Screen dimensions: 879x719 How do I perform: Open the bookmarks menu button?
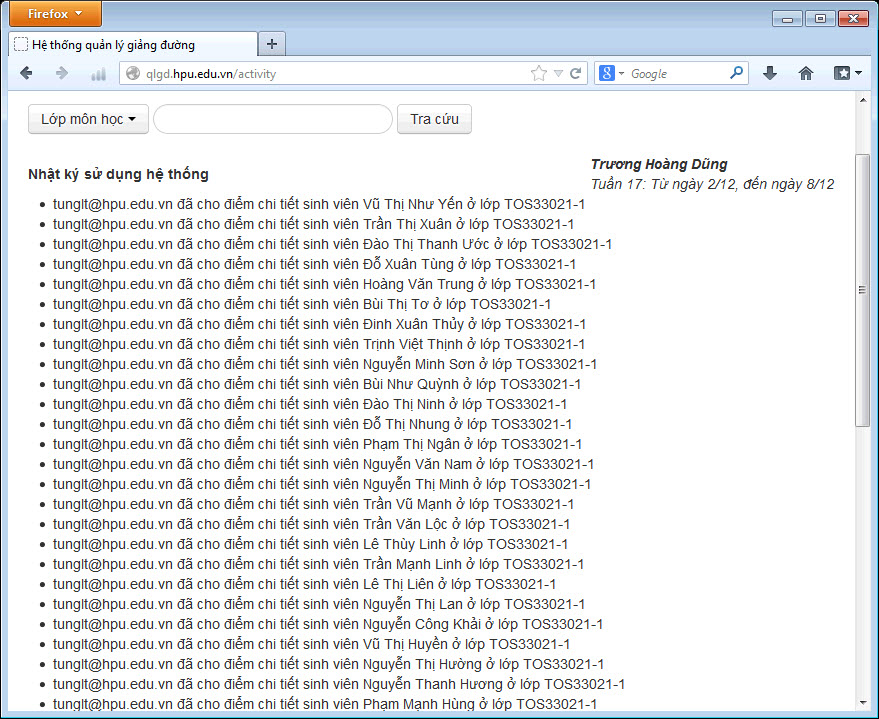pyautogui.click(x=848, y=73)
